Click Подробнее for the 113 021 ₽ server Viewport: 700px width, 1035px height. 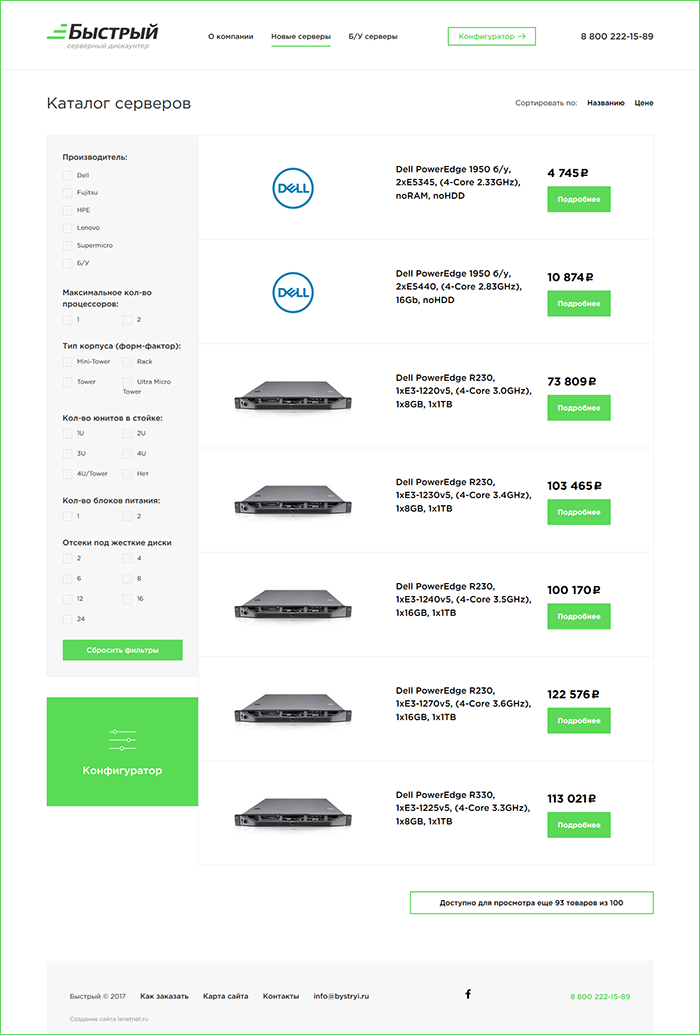tap(579, 825)
